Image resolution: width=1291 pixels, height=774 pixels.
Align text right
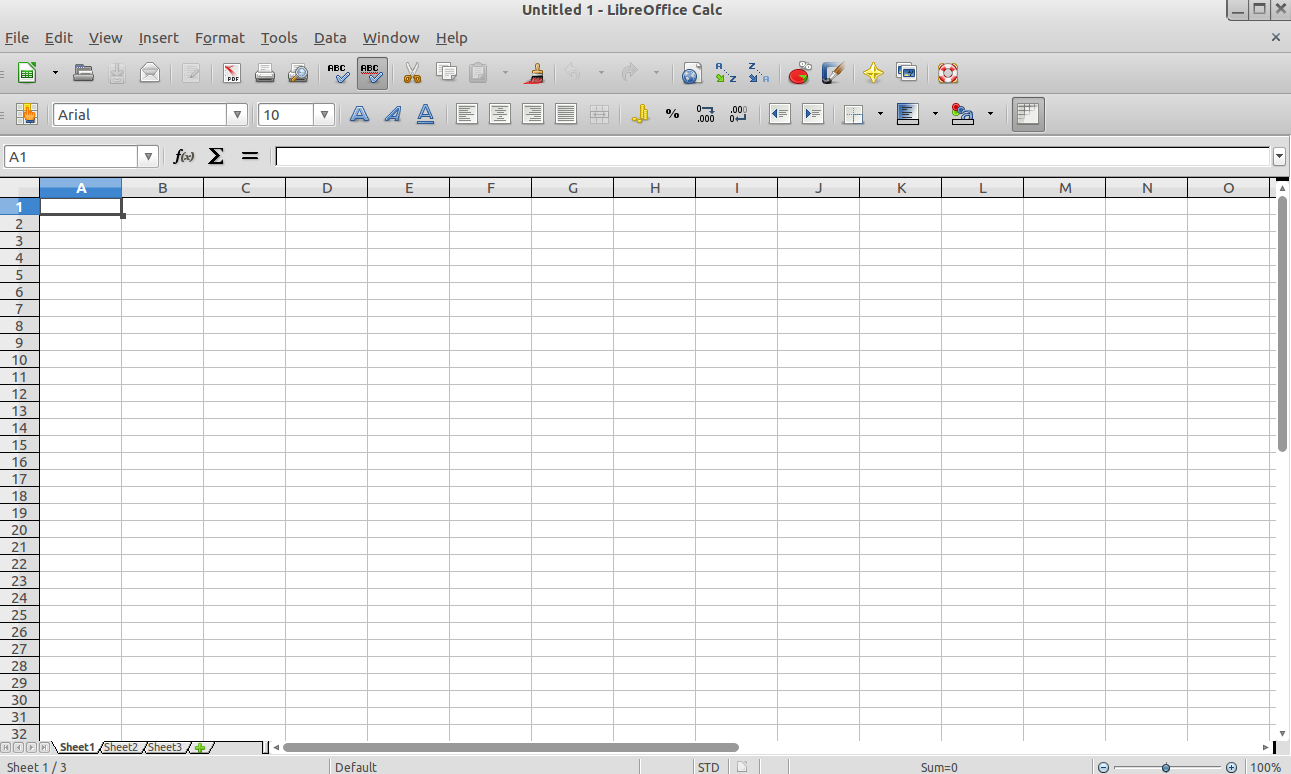pos(533,114)
